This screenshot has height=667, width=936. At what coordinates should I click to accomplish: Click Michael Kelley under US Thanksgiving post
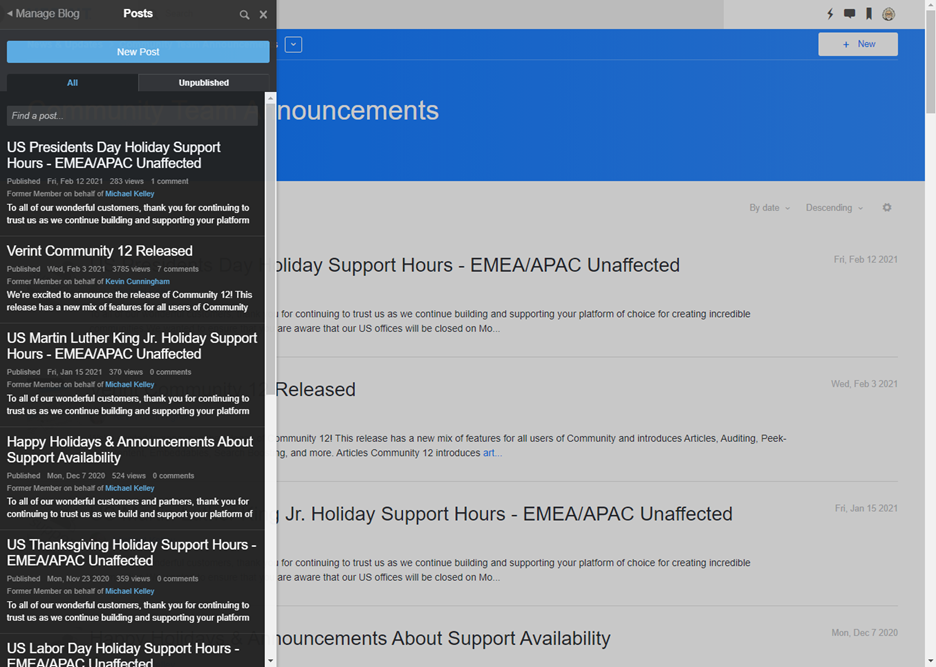click(x=130, y=591)
